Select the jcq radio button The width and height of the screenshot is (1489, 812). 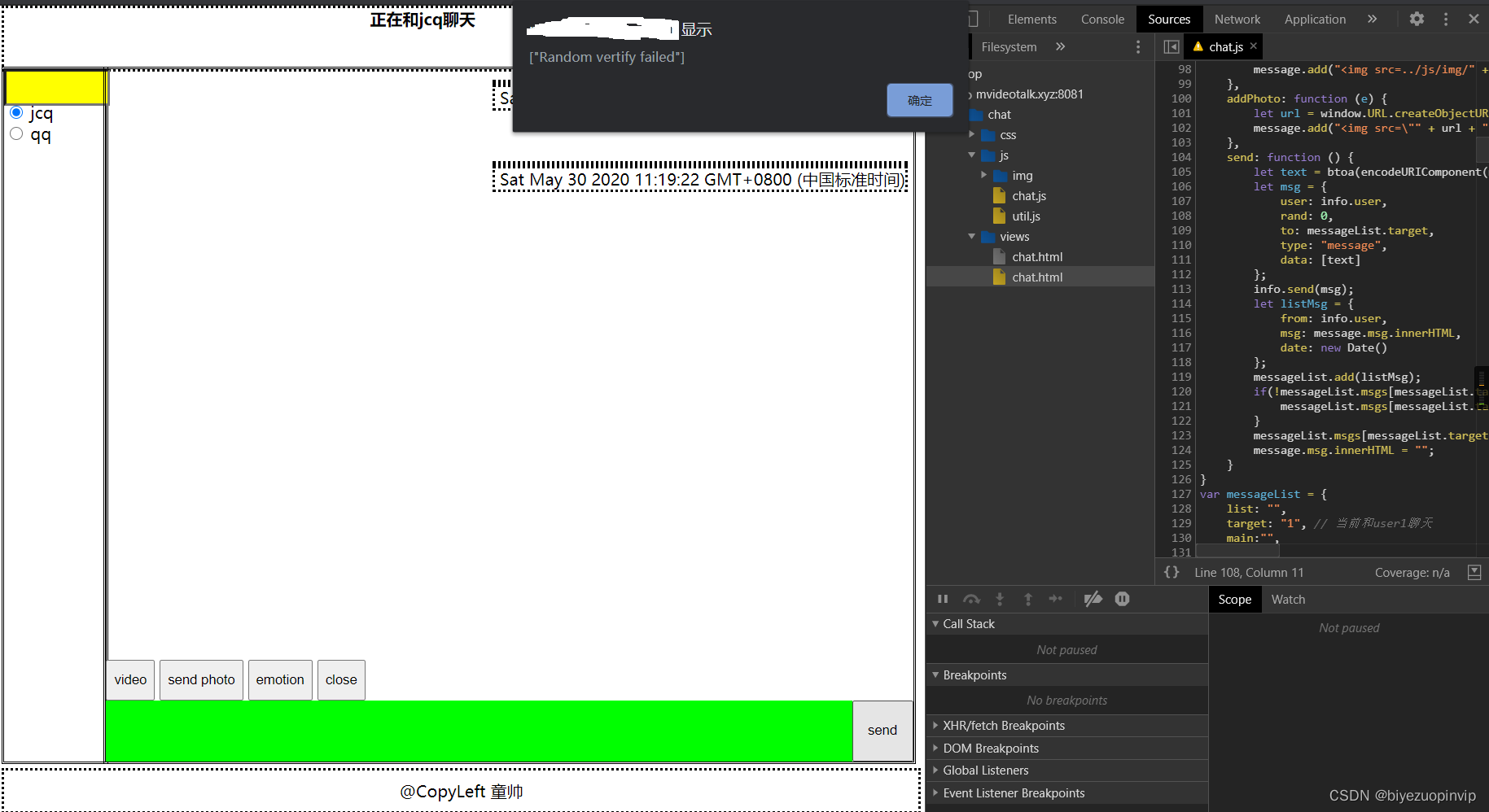16,112
